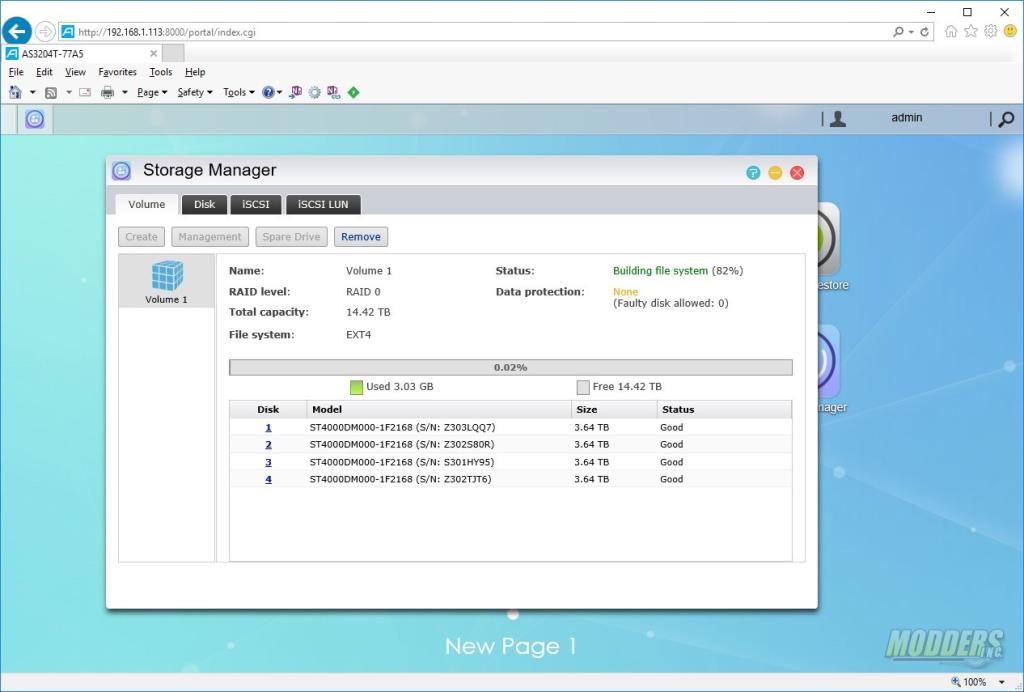Click the Storage Manager help icon

(753, 173)
